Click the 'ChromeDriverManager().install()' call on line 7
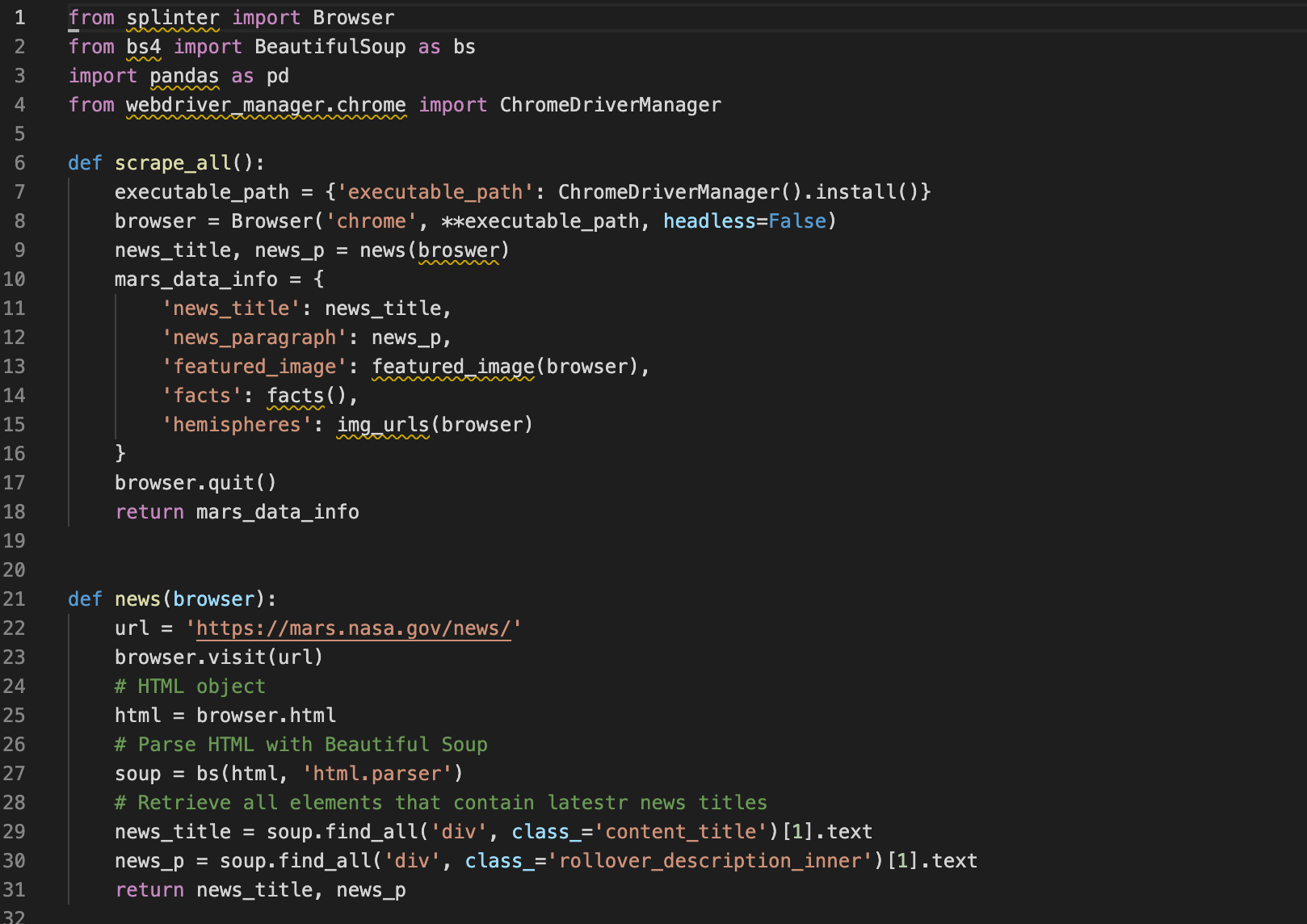Image resolution: width=1307 pixels, height=924 pixels. (x=743, y=191)
